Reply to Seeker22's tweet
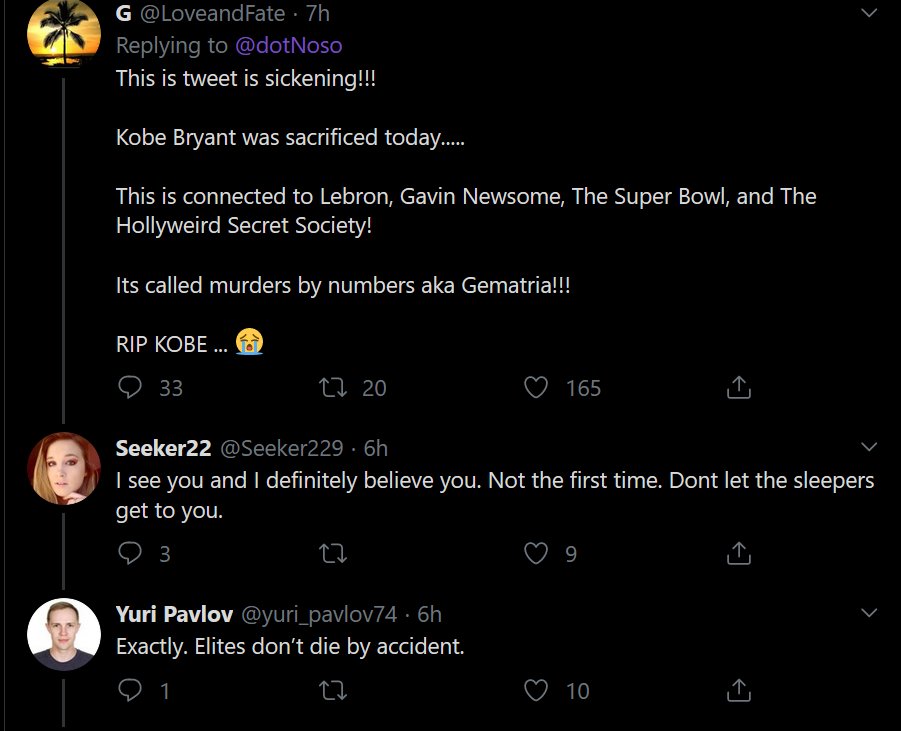This screenshot has width=901, height=731. 130,552
